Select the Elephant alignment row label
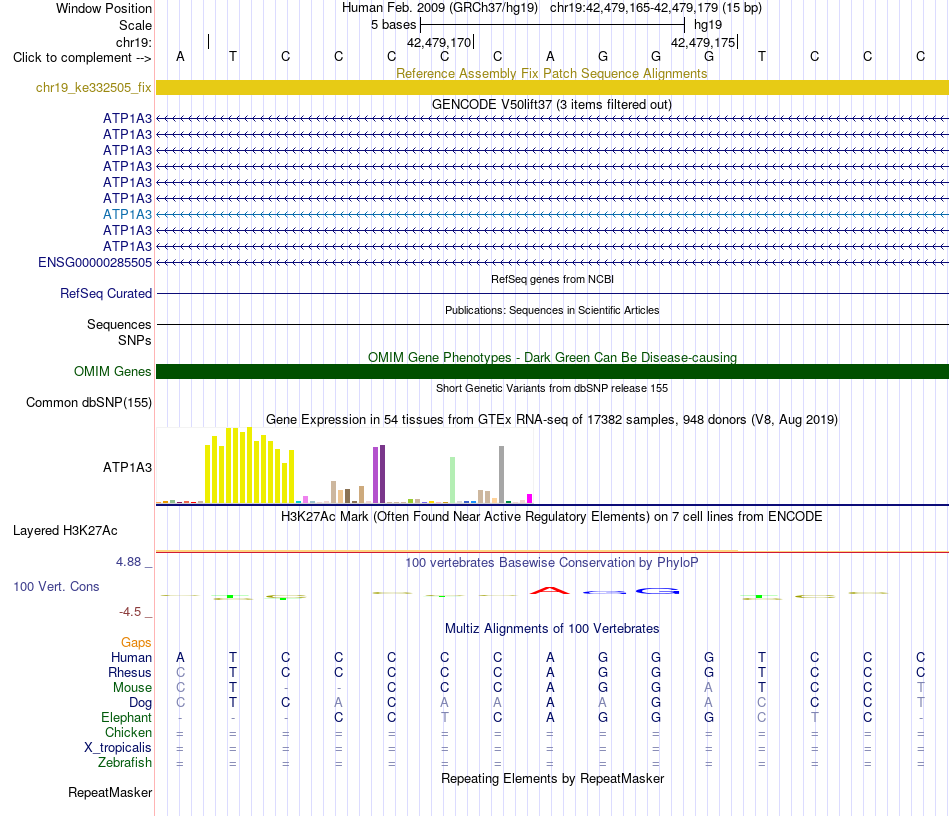This screenshot has width=950, height=816. point(126,717)
